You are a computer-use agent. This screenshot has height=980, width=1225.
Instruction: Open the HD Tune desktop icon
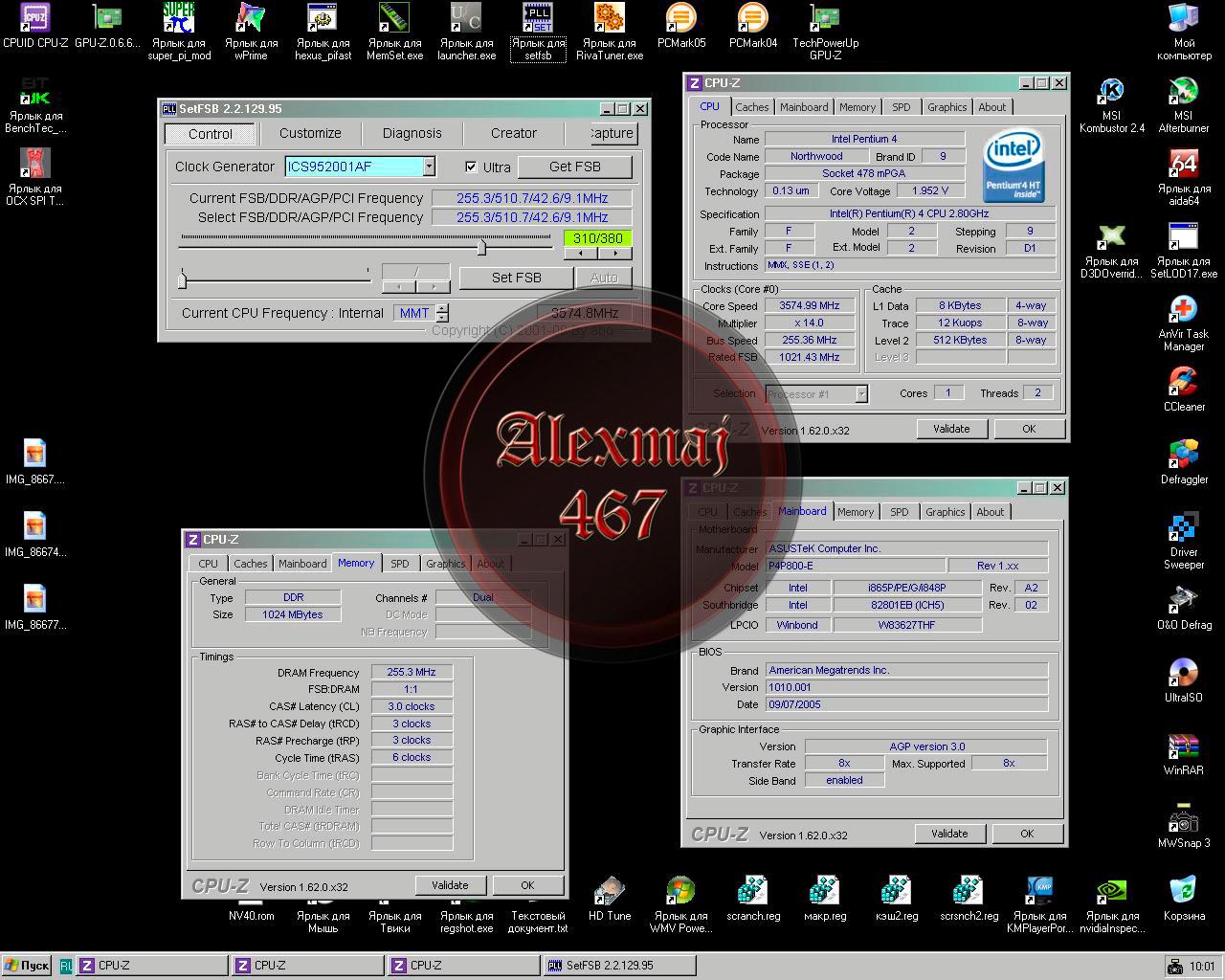point(609,891)
